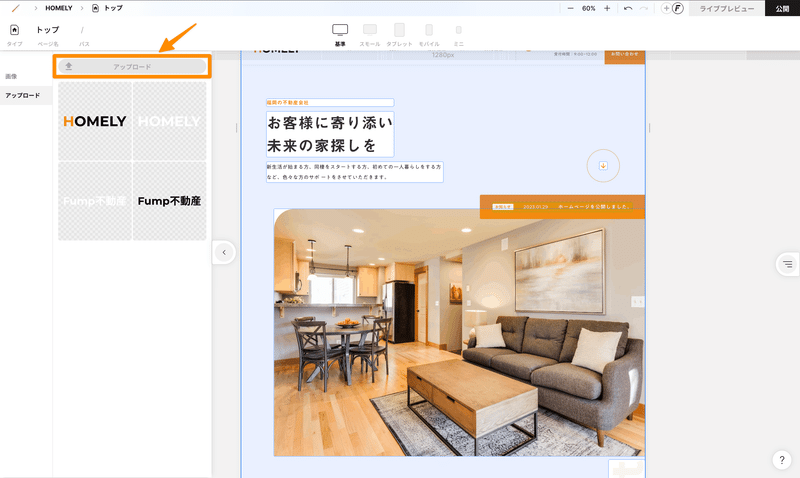Open ライブプレビュー live preview
The image size is (800, 478).
727,8
